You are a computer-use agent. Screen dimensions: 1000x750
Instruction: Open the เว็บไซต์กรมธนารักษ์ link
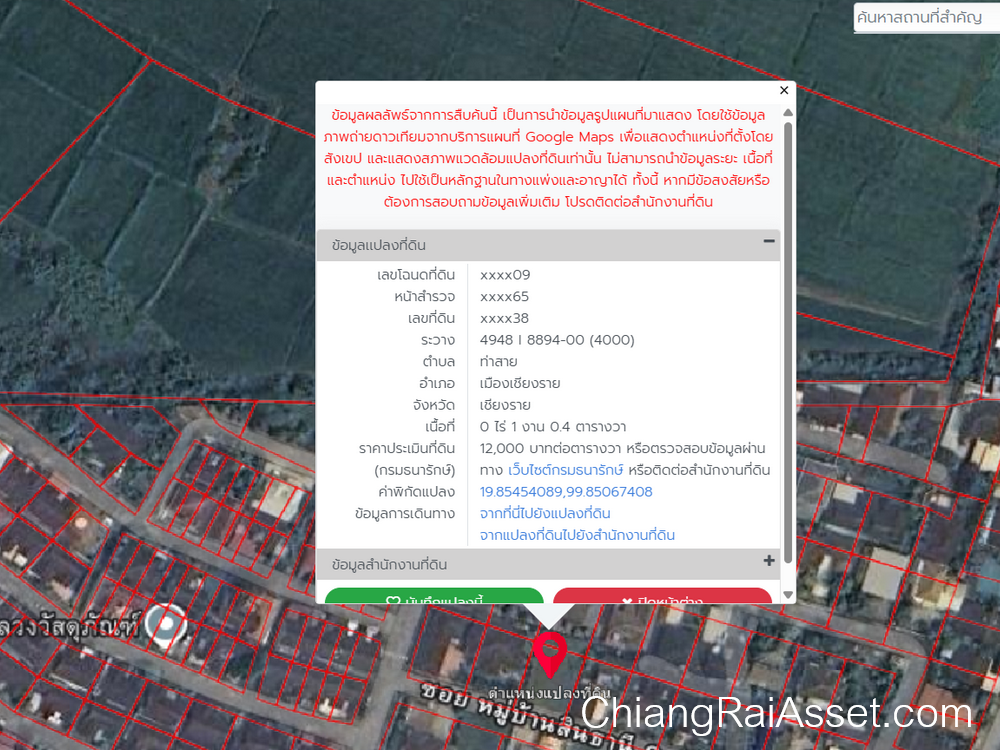tap(565, 470)
